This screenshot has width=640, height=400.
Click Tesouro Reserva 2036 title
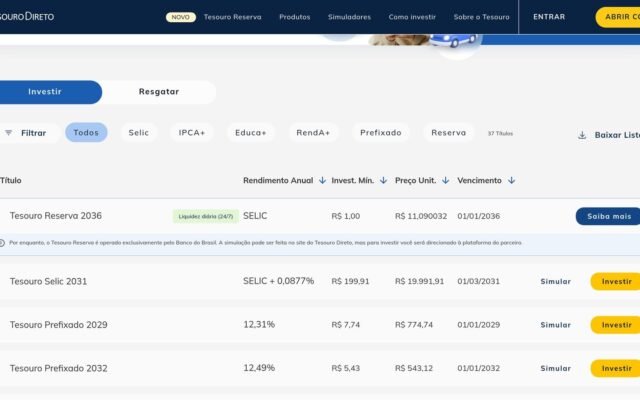coord(56,216)
